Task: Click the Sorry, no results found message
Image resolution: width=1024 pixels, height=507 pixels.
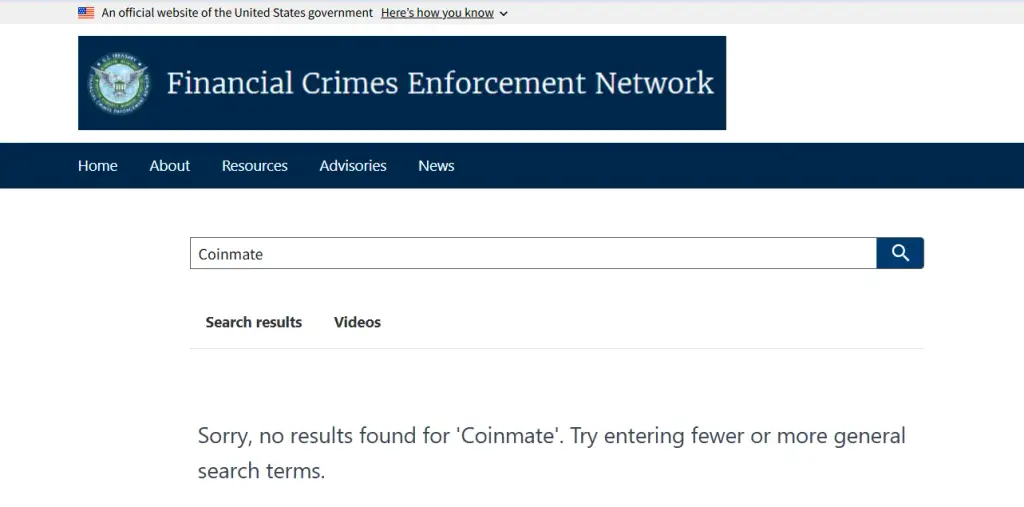Action: [552, 453]
